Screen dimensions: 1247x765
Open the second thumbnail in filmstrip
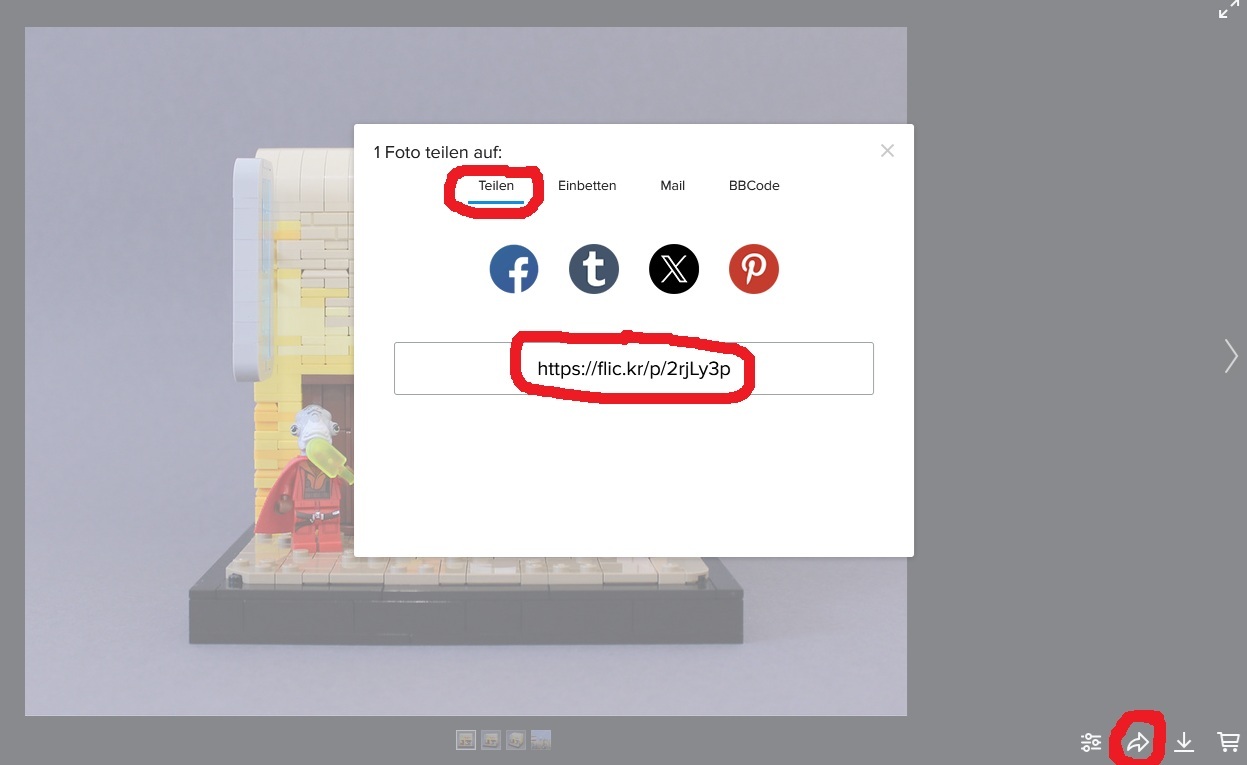[491, 740]
